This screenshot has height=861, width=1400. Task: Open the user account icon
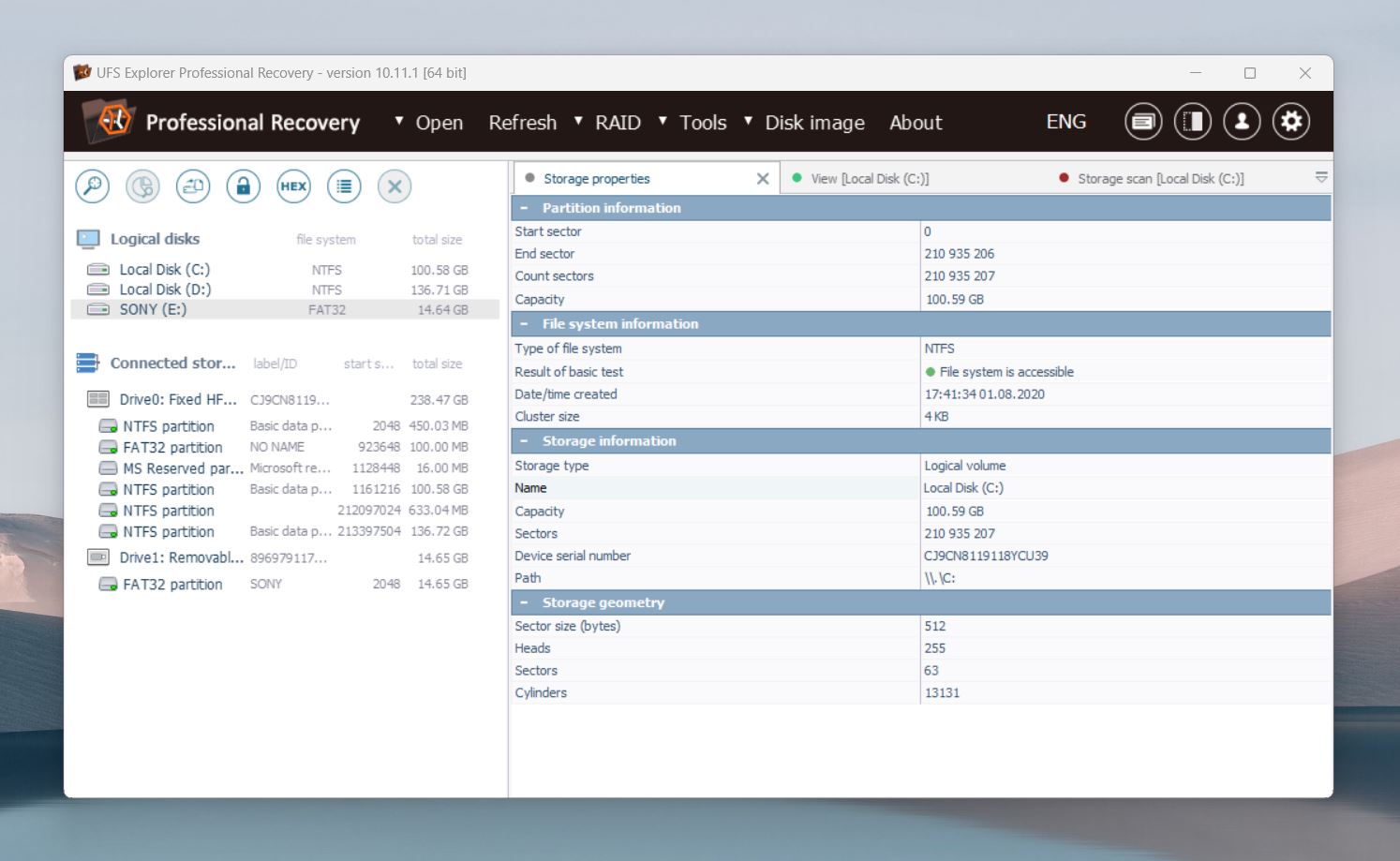click(x=1243, y=122)
